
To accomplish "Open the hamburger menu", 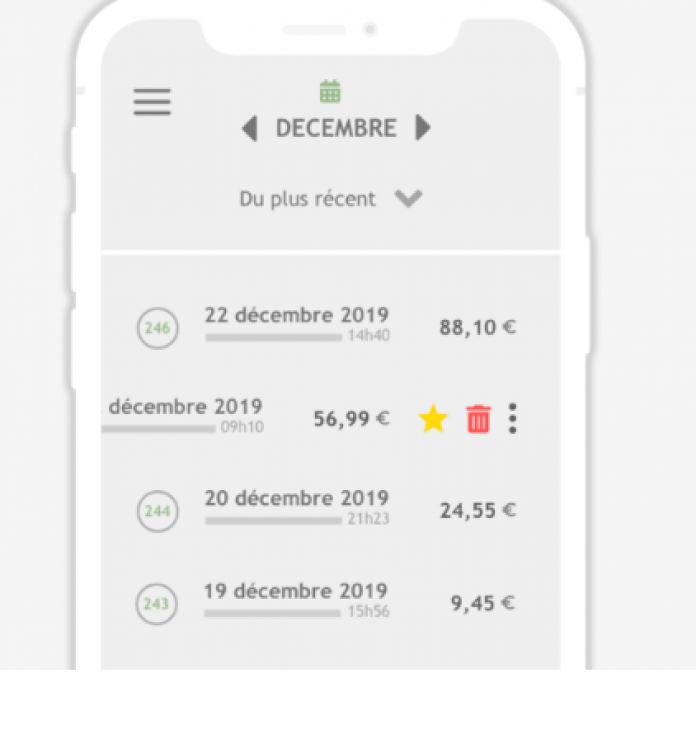I will (152, 102).
